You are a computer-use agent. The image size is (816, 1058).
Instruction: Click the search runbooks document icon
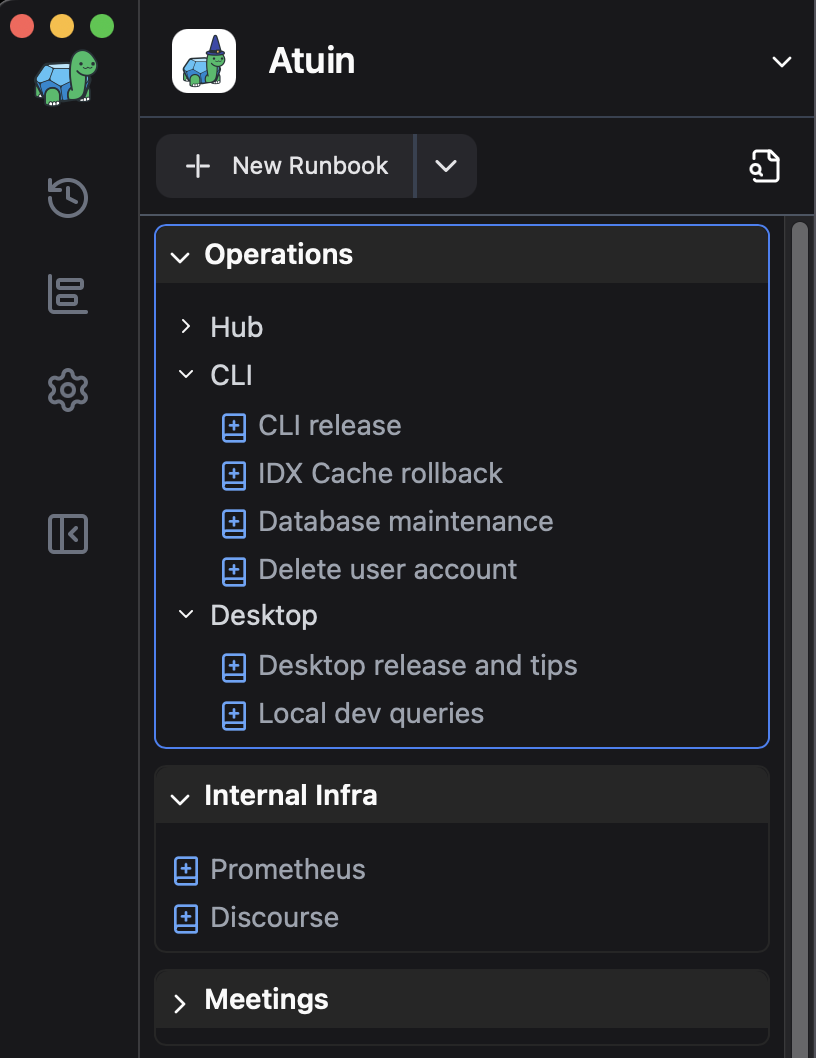pos(765,166)
